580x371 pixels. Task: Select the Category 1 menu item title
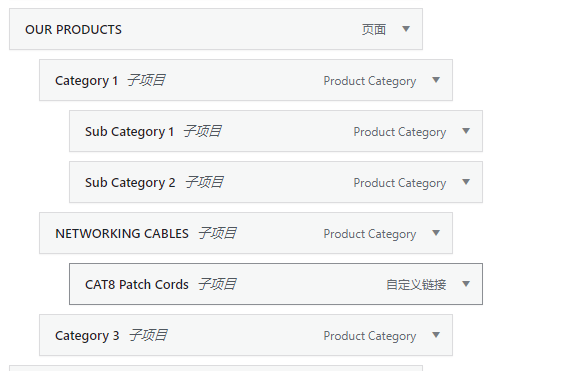coord(87,81)
